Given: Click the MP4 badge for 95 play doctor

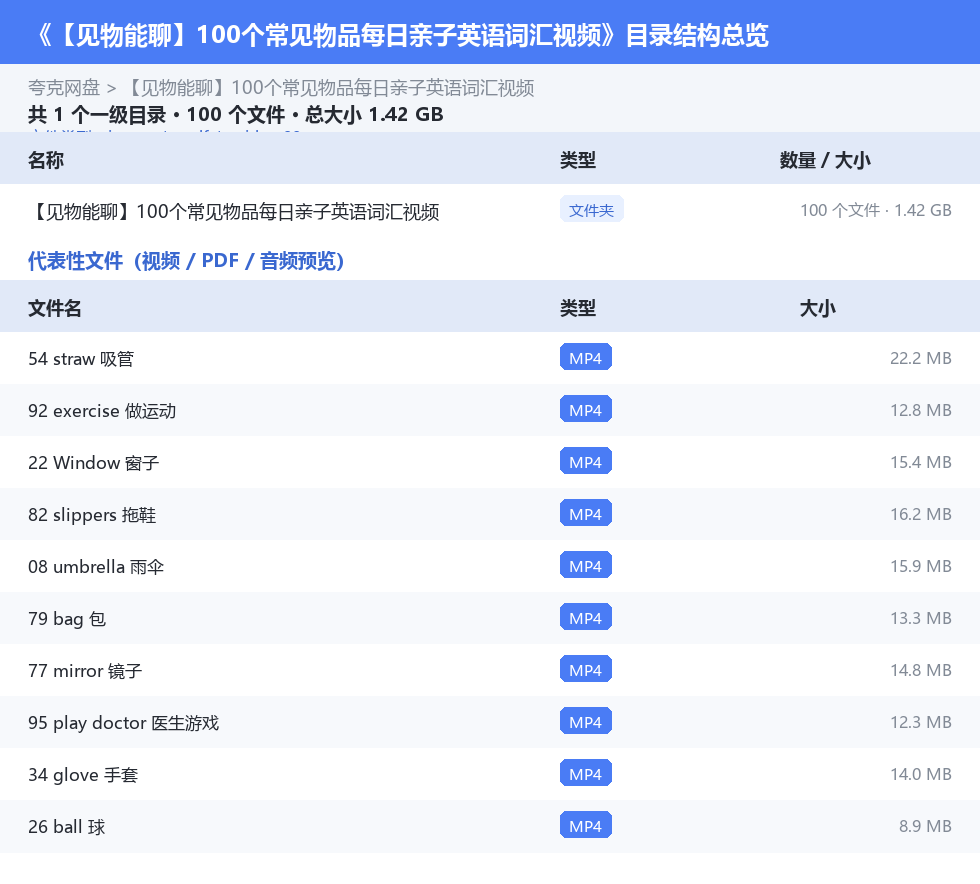Looking at the screenshot, I should tap(586, 721).
